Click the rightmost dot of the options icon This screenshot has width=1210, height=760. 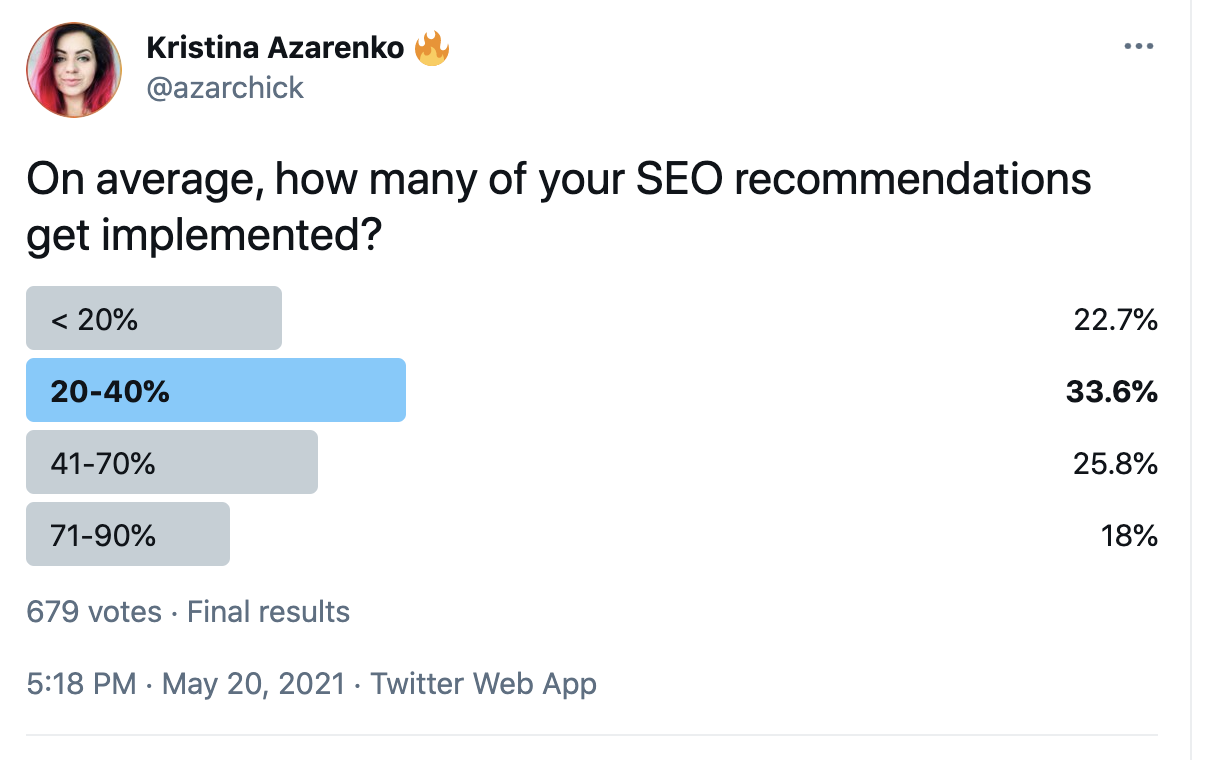1152,45
